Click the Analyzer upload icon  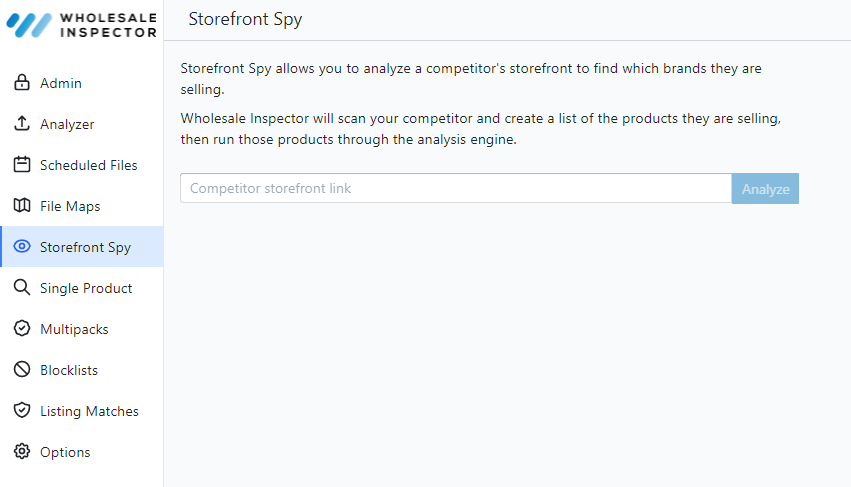pyautogui.click(x=22, y=124)
